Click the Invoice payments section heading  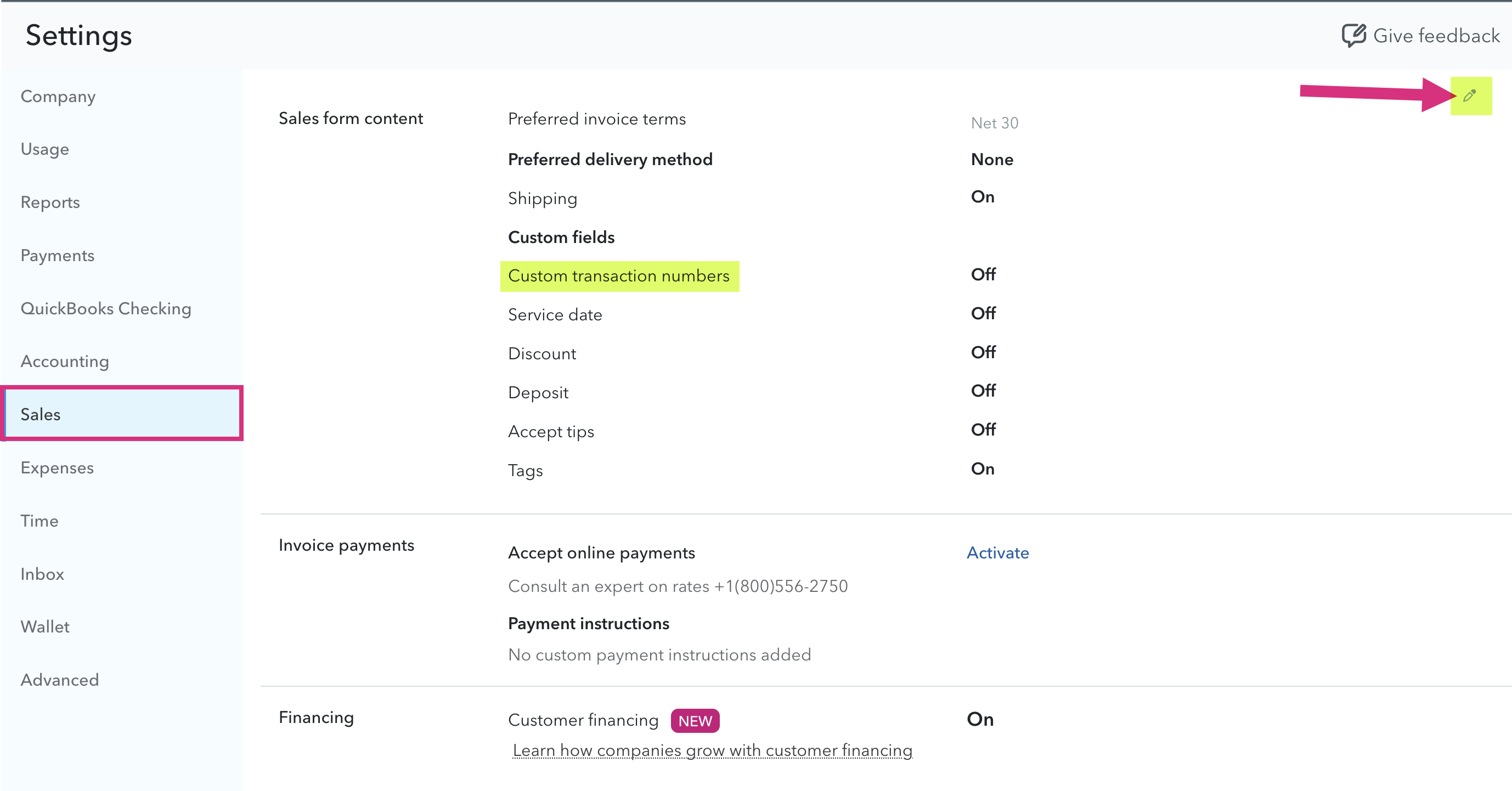pos(346,545)
